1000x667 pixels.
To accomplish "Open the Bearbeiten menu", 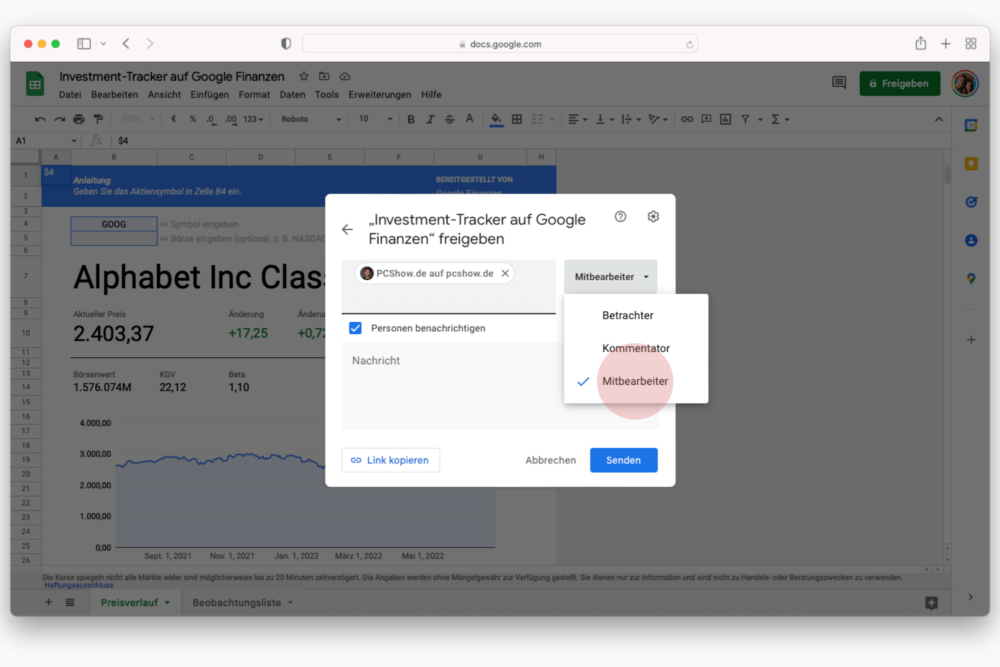I will click(114, 95).
